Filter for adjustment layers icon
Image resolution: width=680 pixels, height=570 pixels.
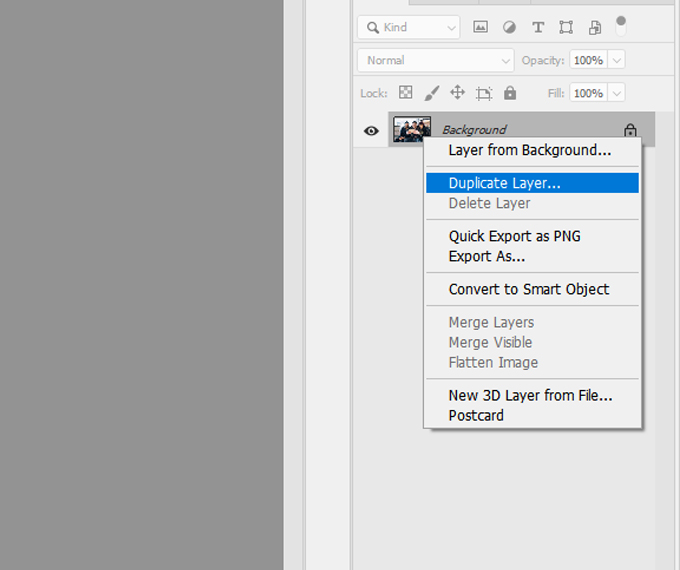(509, 27)
